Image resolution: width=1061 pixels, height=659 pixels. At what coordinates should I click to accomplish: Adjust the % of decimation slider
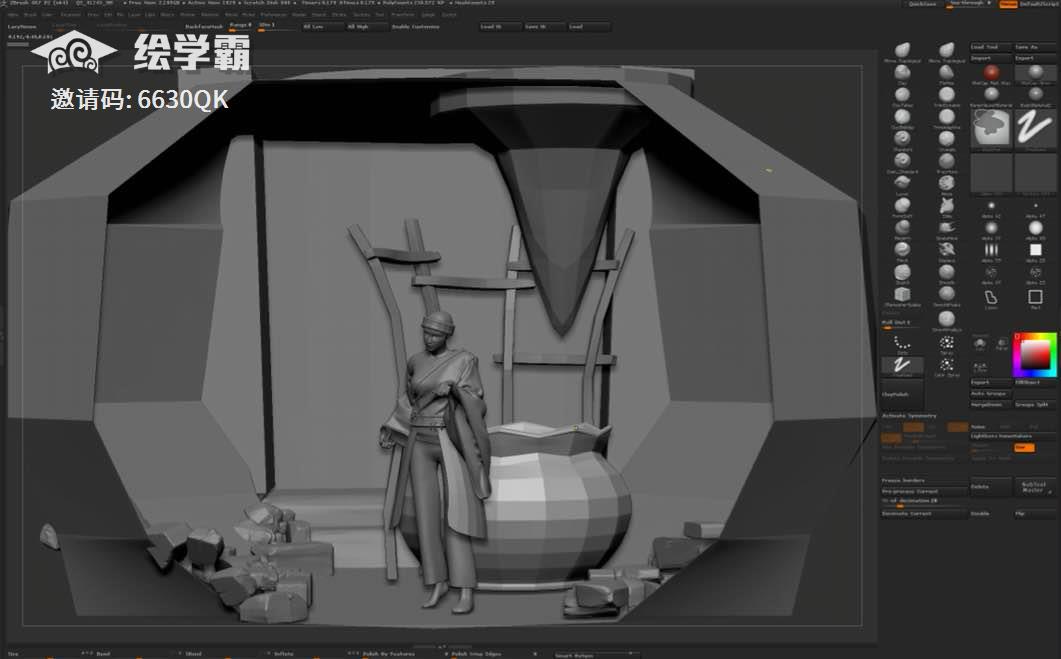click(924, 502)
